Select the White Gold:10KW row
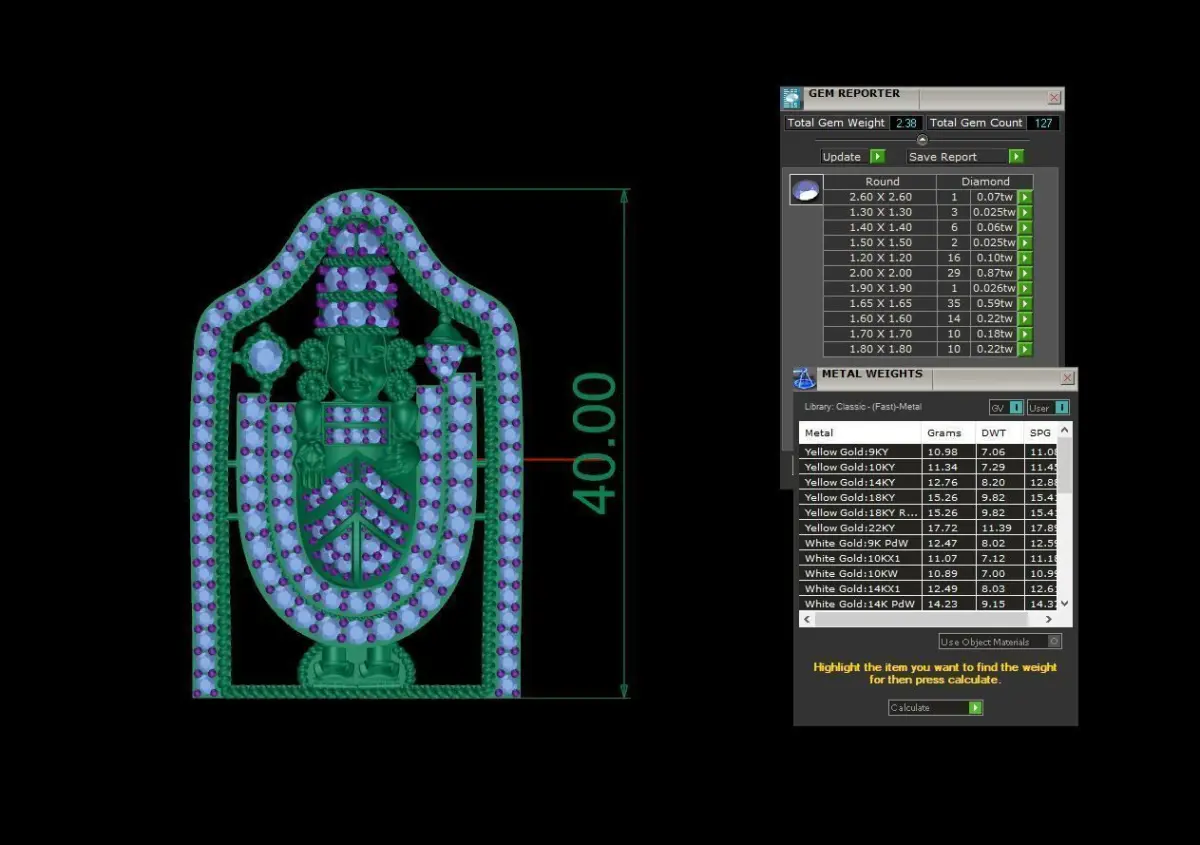This screenshot has width=1200, height=845. coord(928,573)
